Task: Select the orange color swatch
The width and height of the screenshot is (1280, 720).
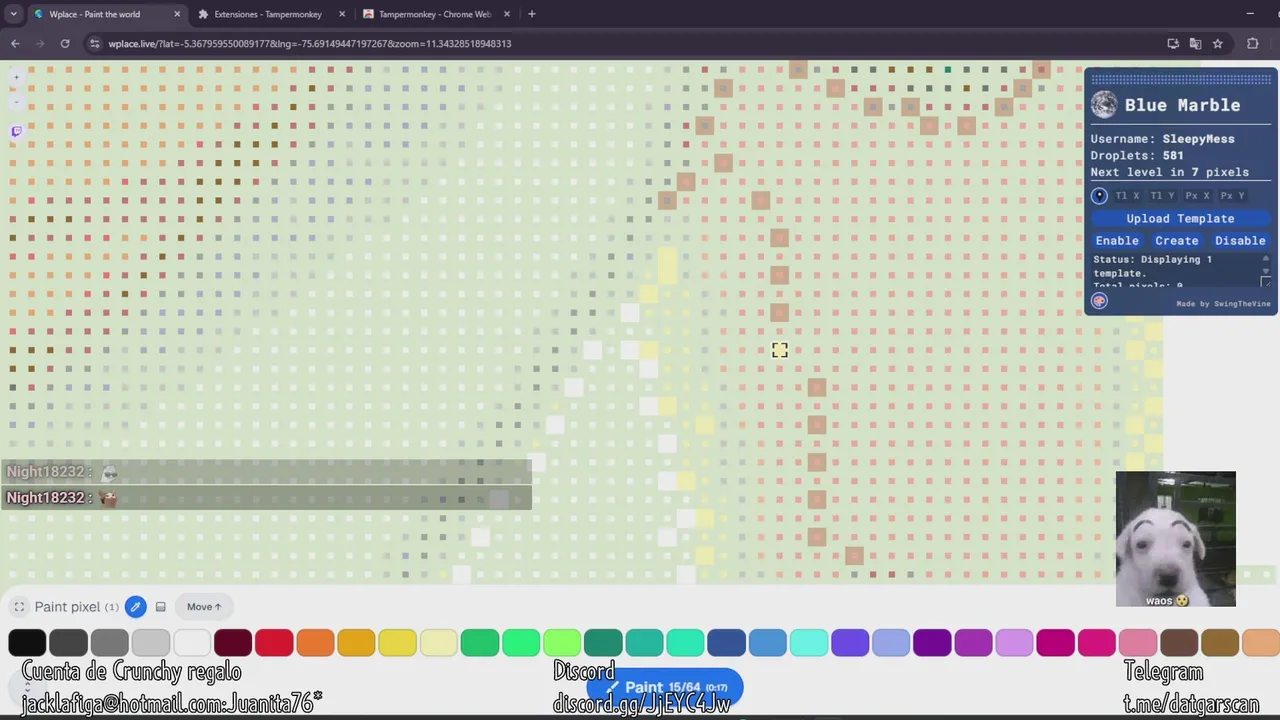Action: click(x=315, y=642)
